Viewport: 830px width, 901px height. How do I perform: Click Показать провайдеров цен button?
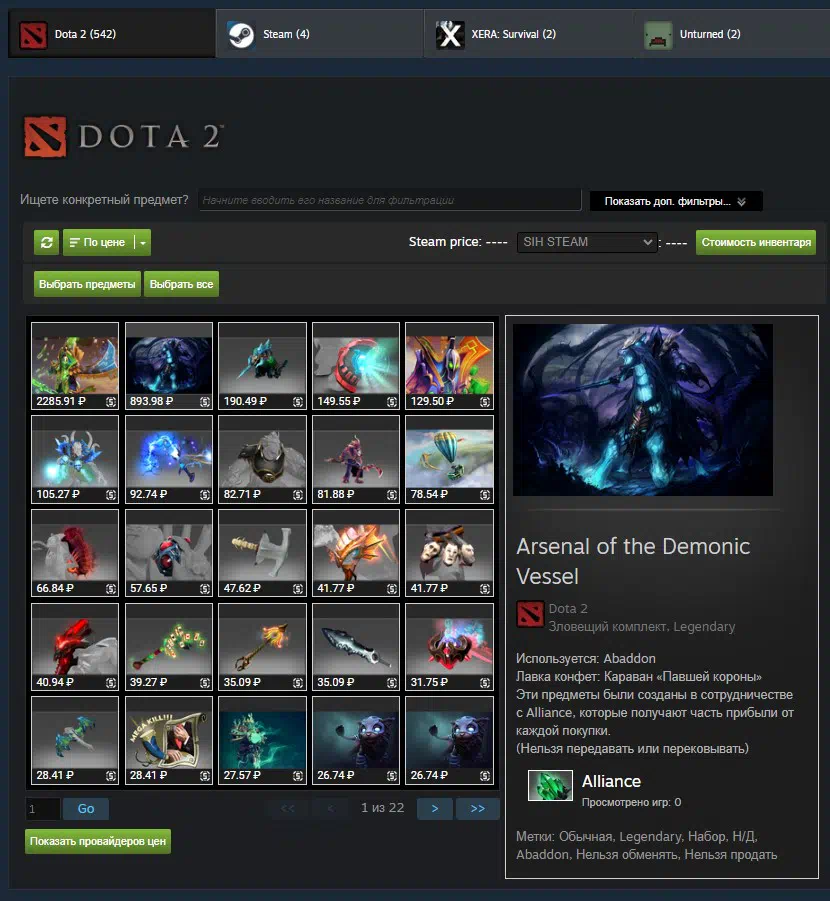(98, 841)
